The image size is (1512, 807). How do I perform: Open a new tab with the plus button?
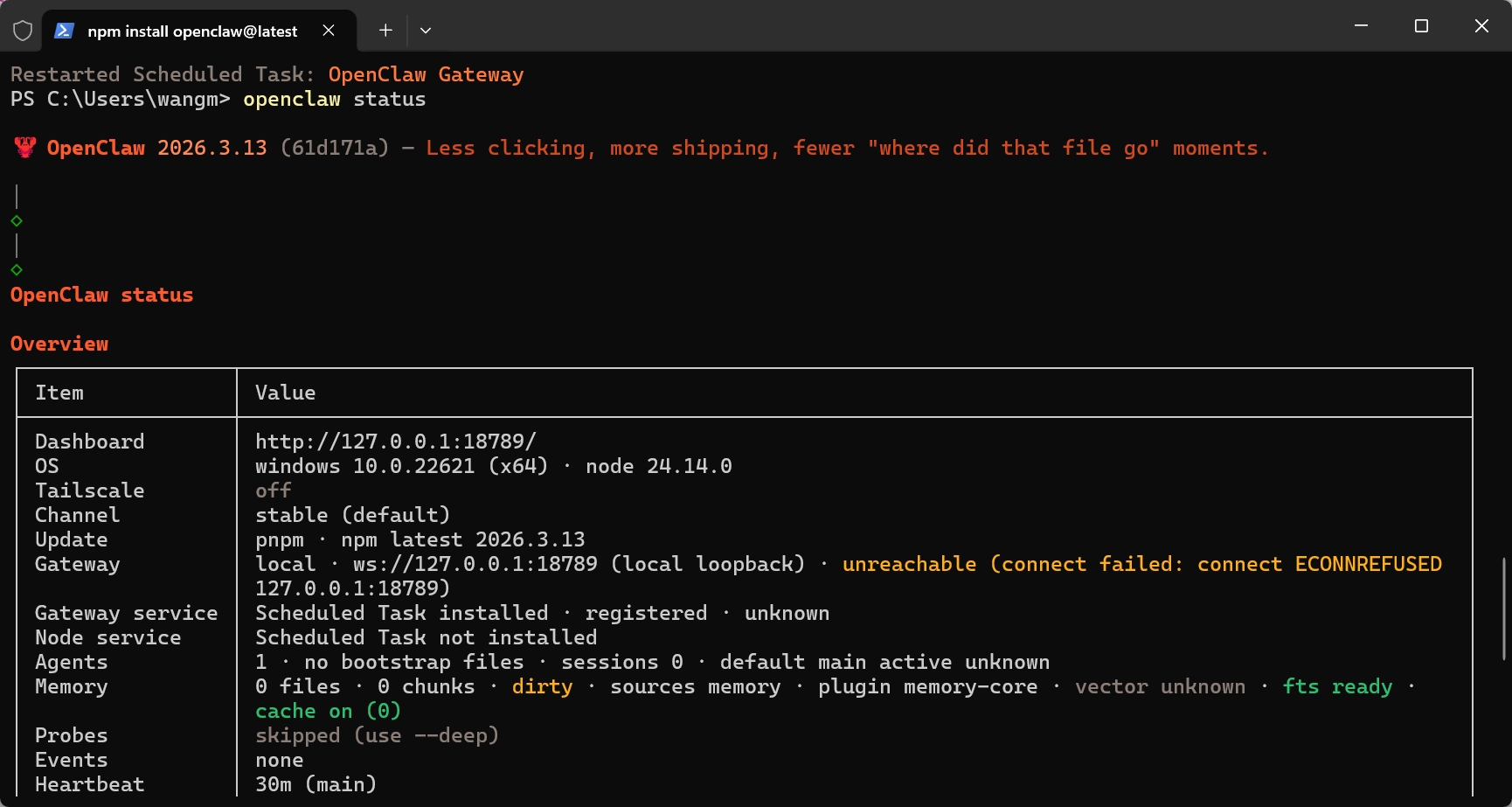pyautogui.click(x=385, y=31)
